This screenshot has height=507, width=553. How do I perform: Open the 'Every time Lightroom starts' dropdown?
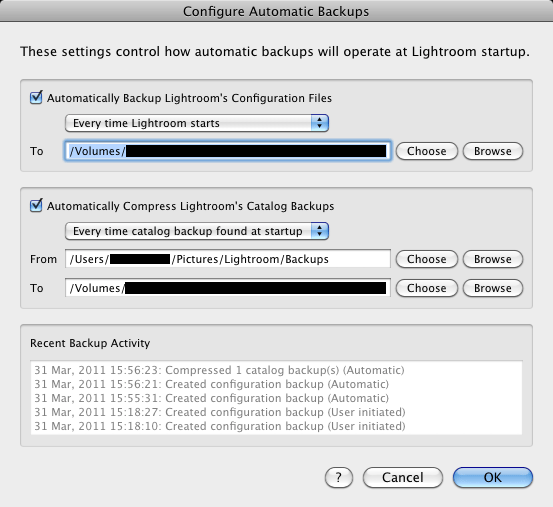197,123
